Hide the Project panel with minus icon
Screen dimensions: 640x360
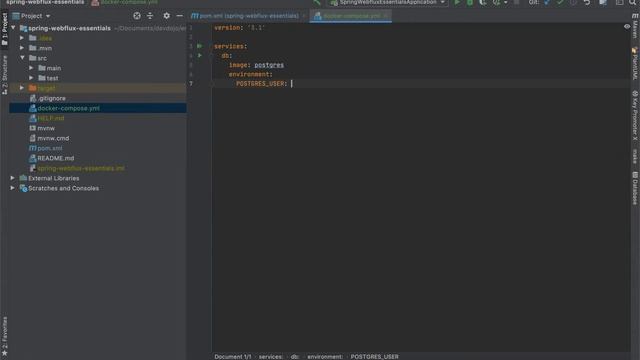tap(180, 16)
